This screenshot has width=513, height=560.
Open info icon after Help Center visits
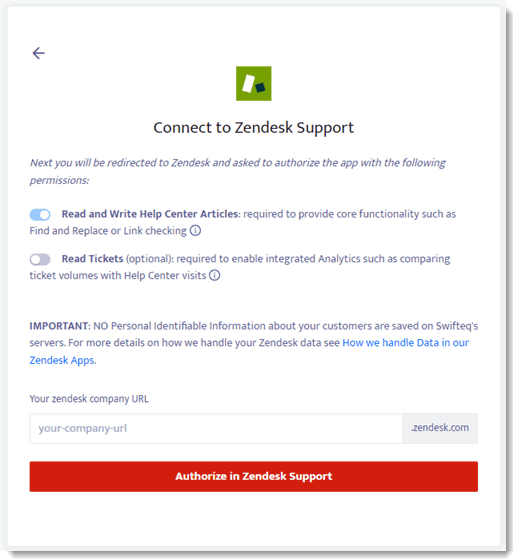click(214, 275)
